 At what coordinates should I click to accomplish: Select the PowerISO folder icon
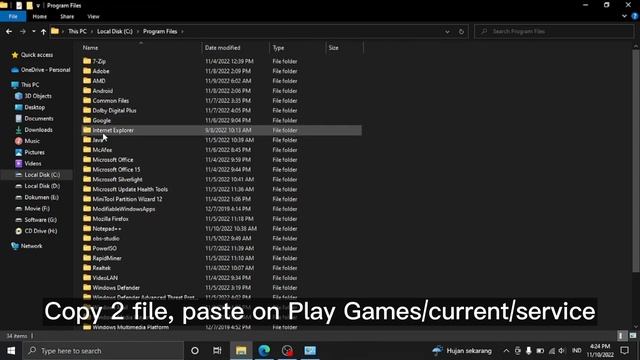87,248
